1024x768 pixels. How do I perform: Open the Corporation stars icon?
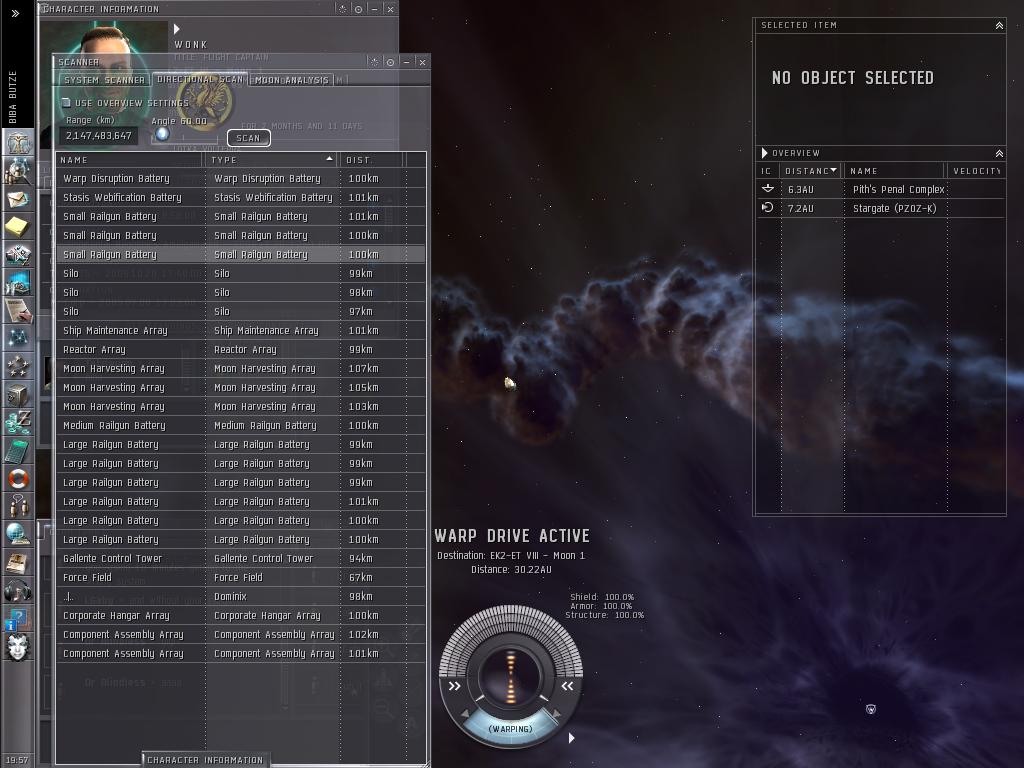coord(18,366)
